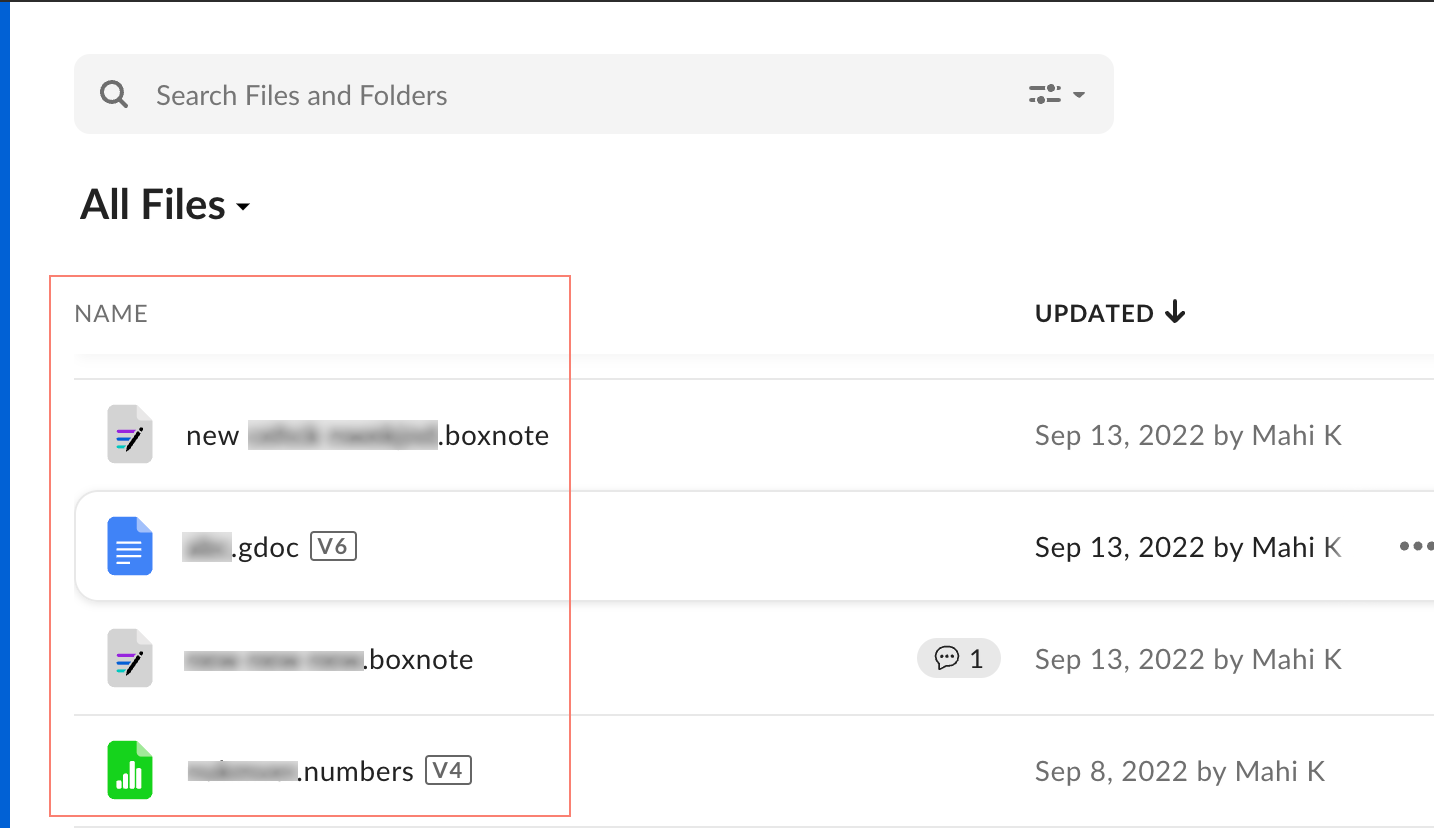This screenshot has width=1434, height=828.
Task: Click the boxnote icon in the commented row
Action: click(x=130, y=659)
